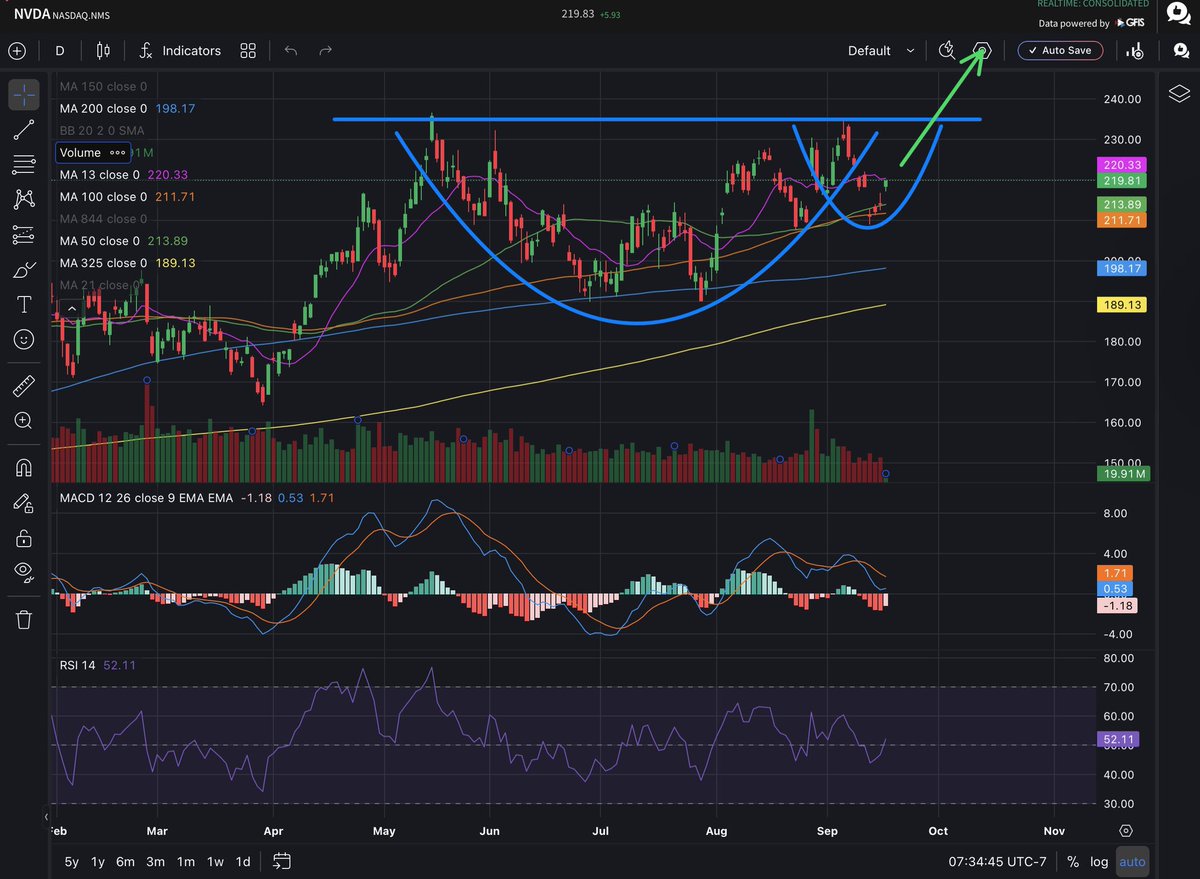1200x879 pixels.
Task: Select the 5y range
Action: 72,861
